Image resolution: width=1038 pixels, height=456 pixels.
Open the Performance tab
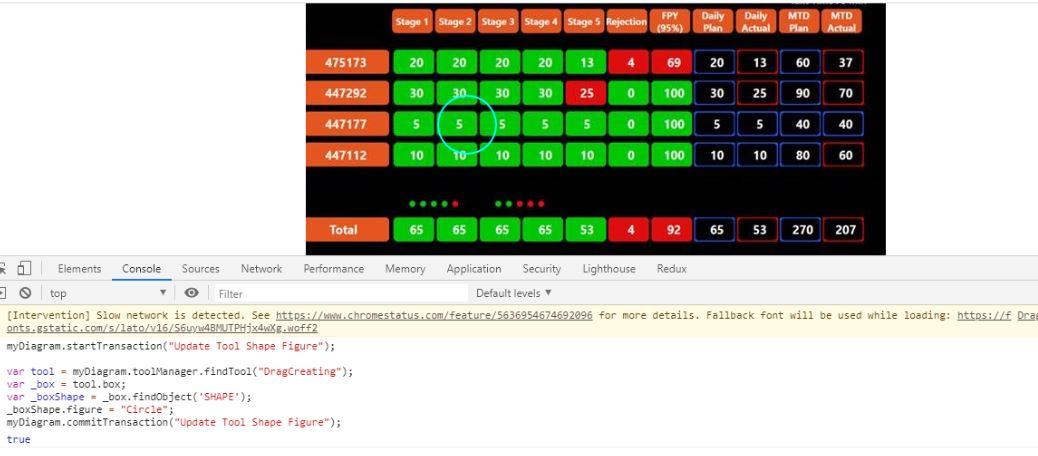pos(334,269)
